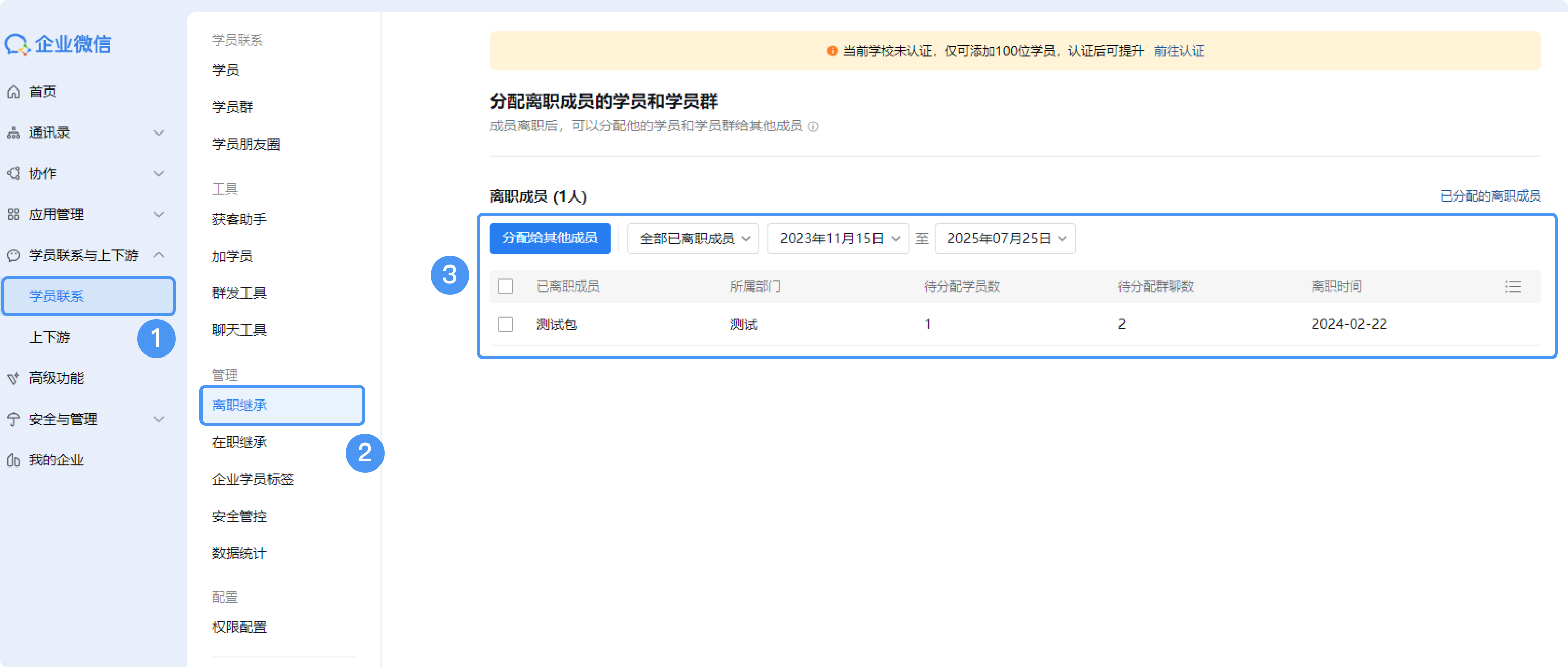Tick the select-all checkbox in table header

coord(505,286)
